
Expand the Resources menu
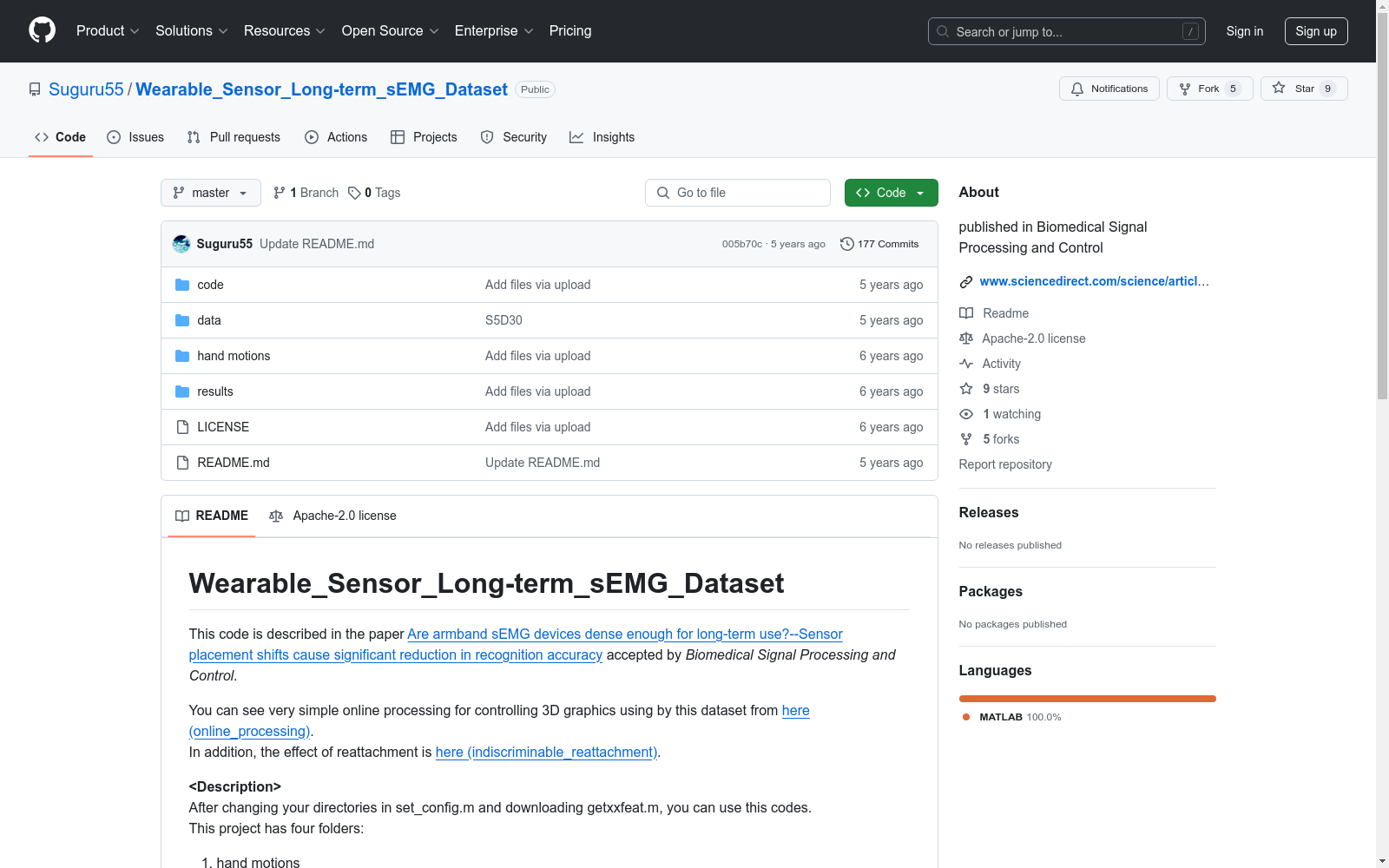pyautogui.click(x=285, y=31)
